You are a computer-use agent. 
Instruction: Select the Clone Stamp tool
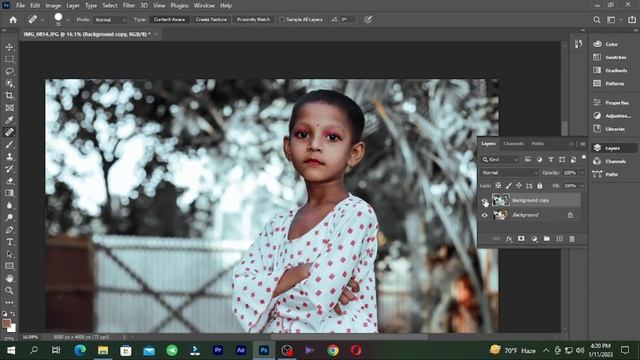pos(9,157)
